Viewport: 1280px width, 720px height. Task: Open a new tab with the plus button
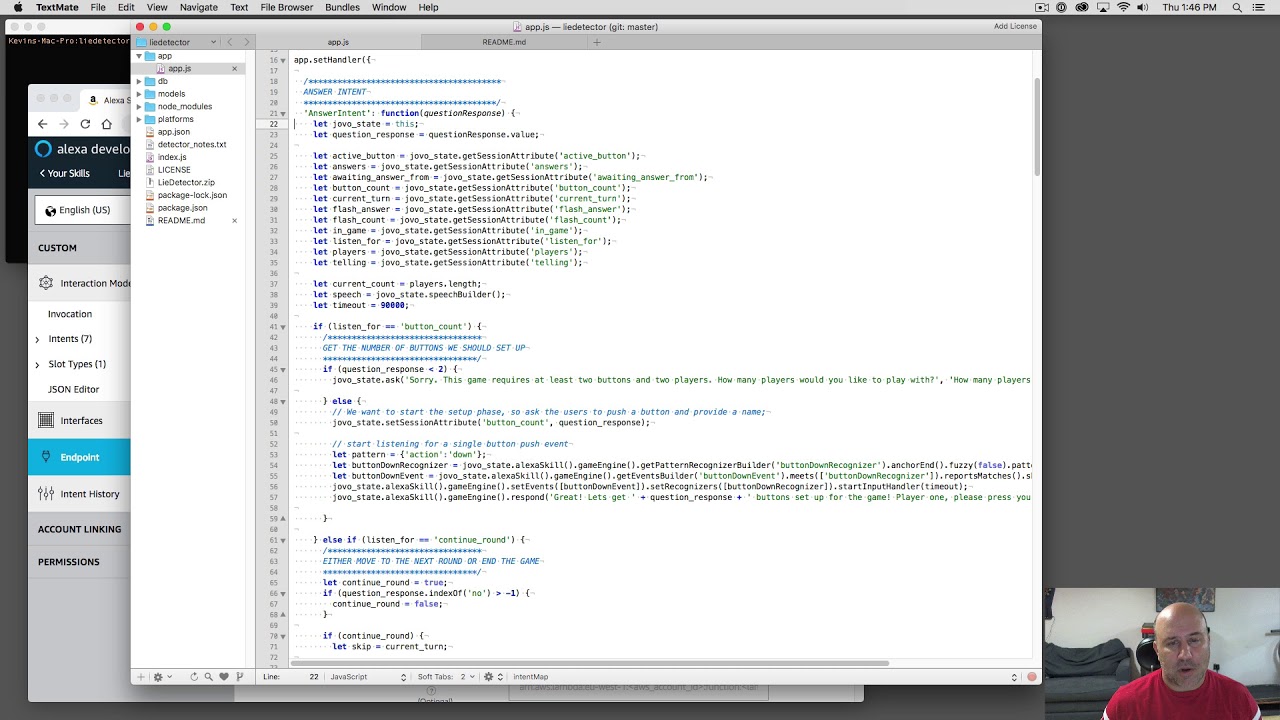(x=597, y=42)
